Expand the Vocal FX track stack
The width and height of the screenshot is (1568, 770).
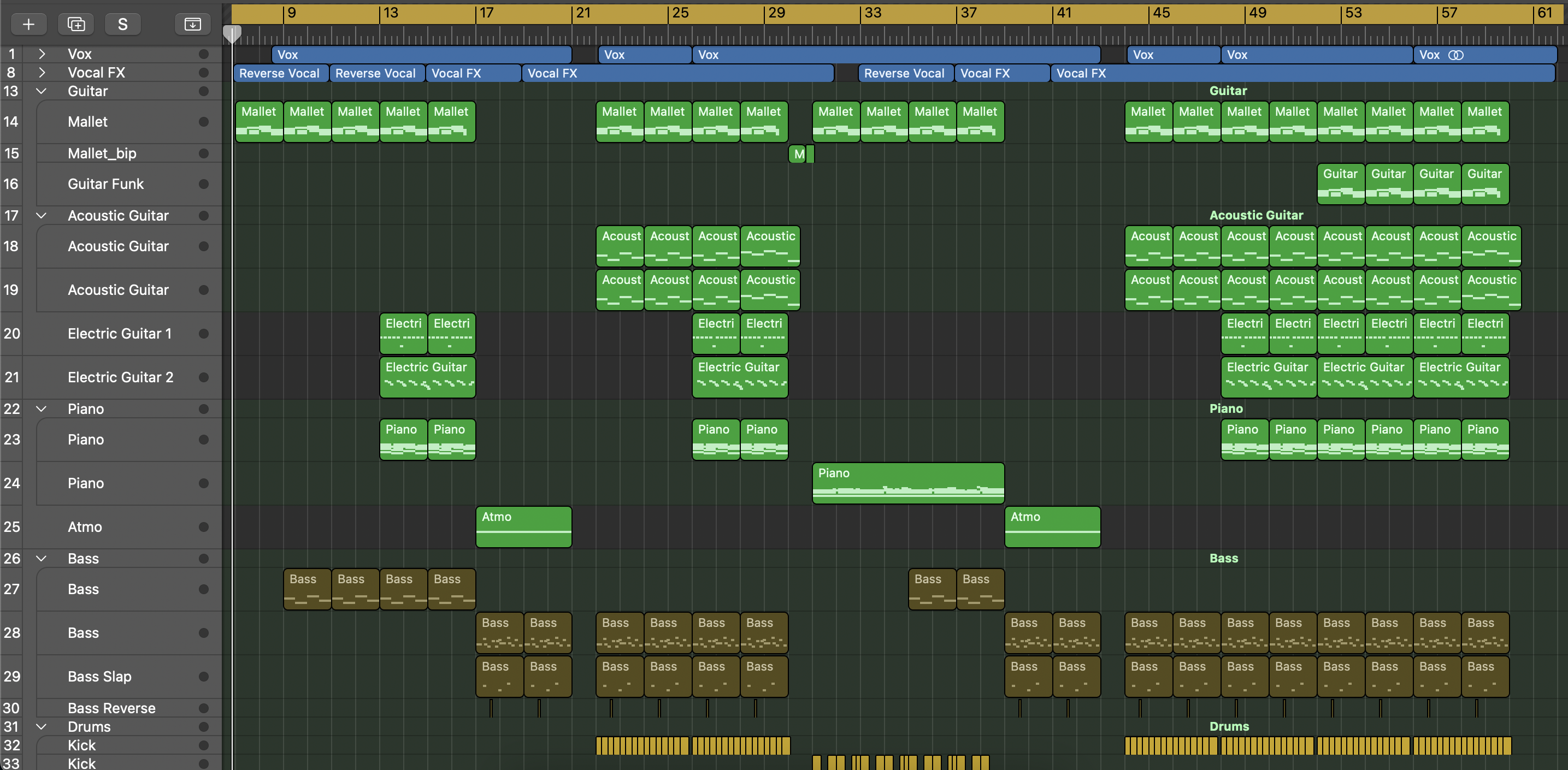tap(42, 73)
